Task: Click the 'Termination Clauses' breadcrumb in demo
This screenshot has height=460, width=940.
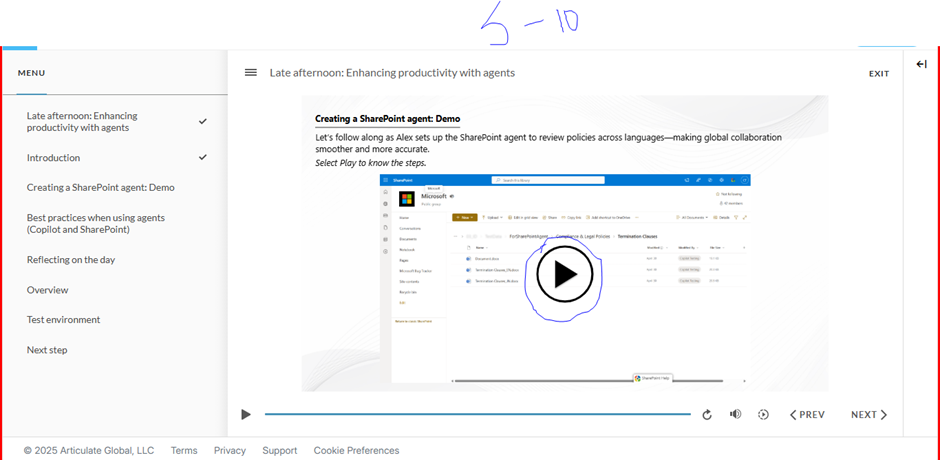Action: tap(637, 236)
